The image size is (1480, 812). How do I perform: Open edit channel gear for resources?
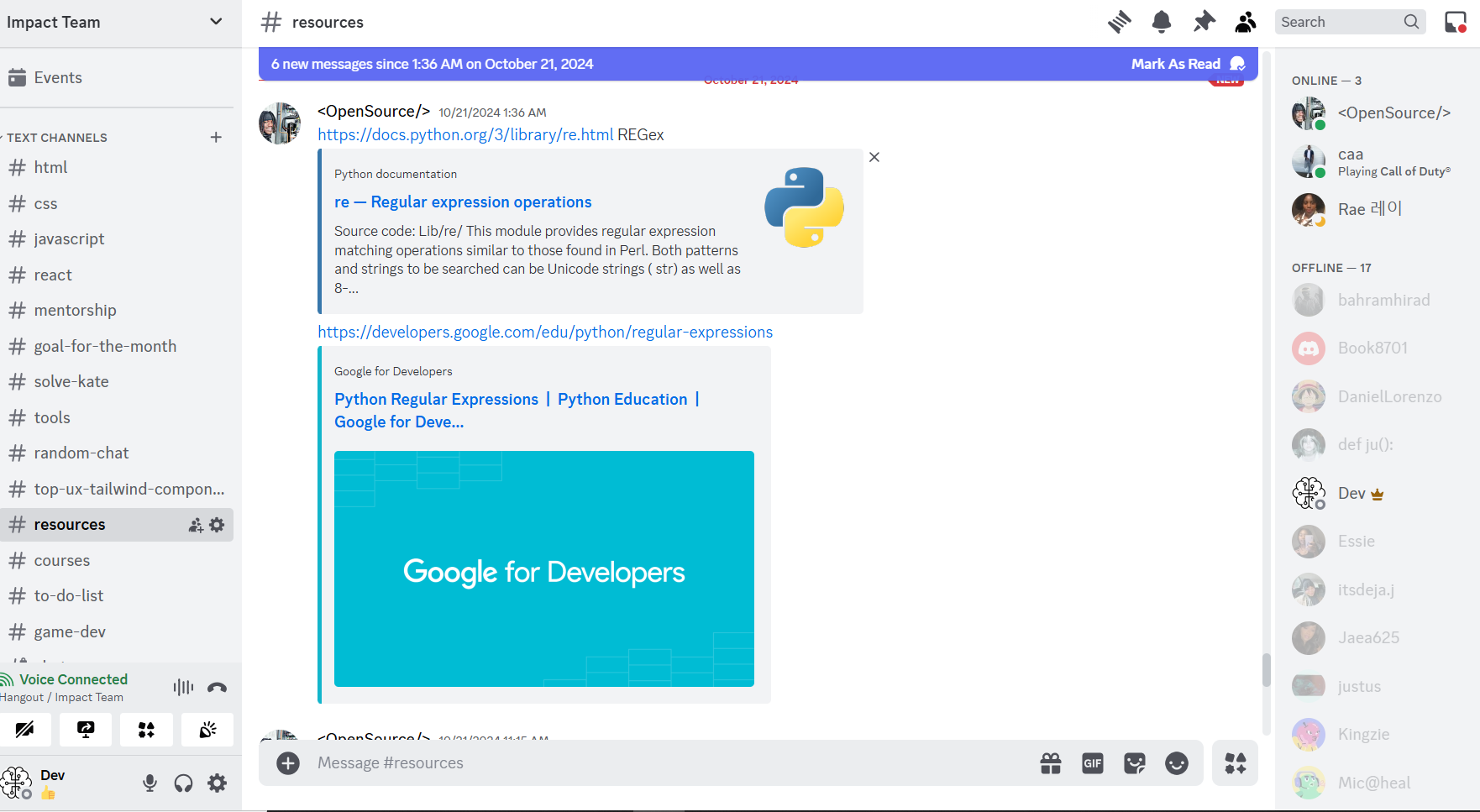[x=218, y=525]
